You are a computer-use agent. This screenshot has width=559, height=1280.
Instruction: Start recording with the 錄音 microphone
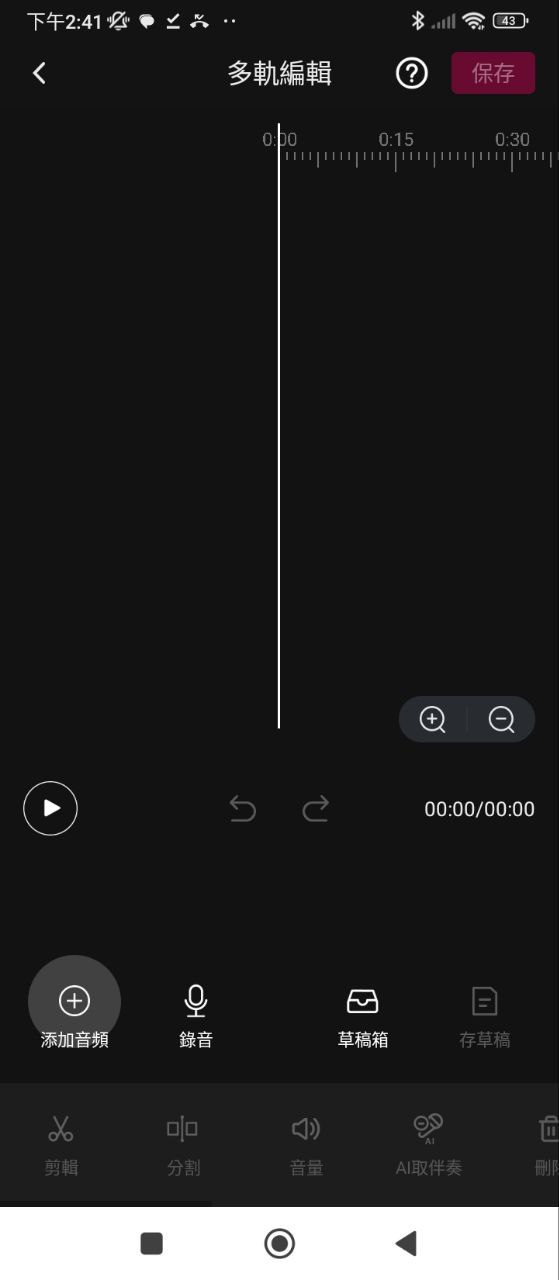tap(196, 1015)
